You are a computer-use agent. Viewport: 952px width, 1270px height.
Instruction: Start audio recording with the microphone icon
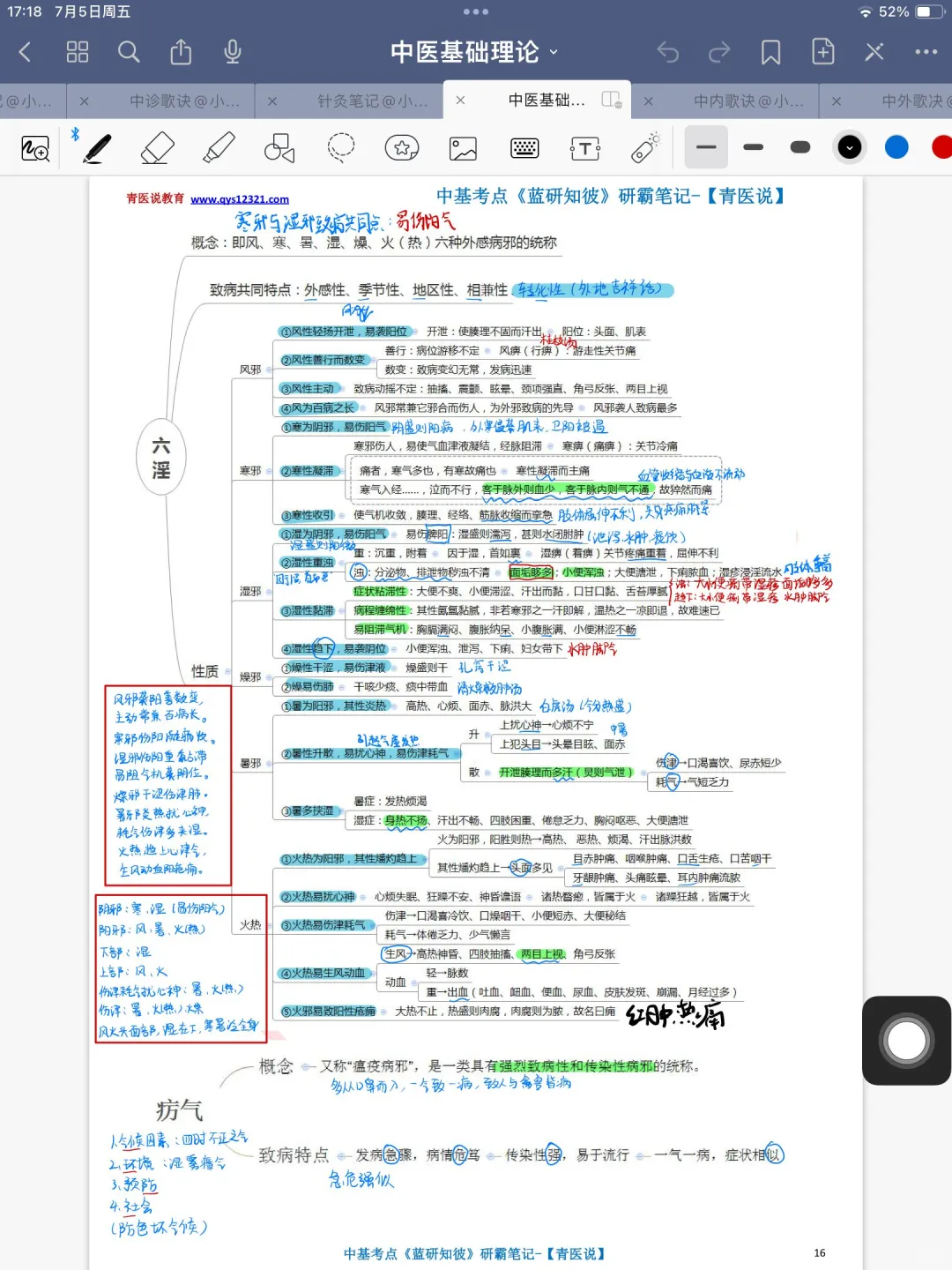pos(233,52)
